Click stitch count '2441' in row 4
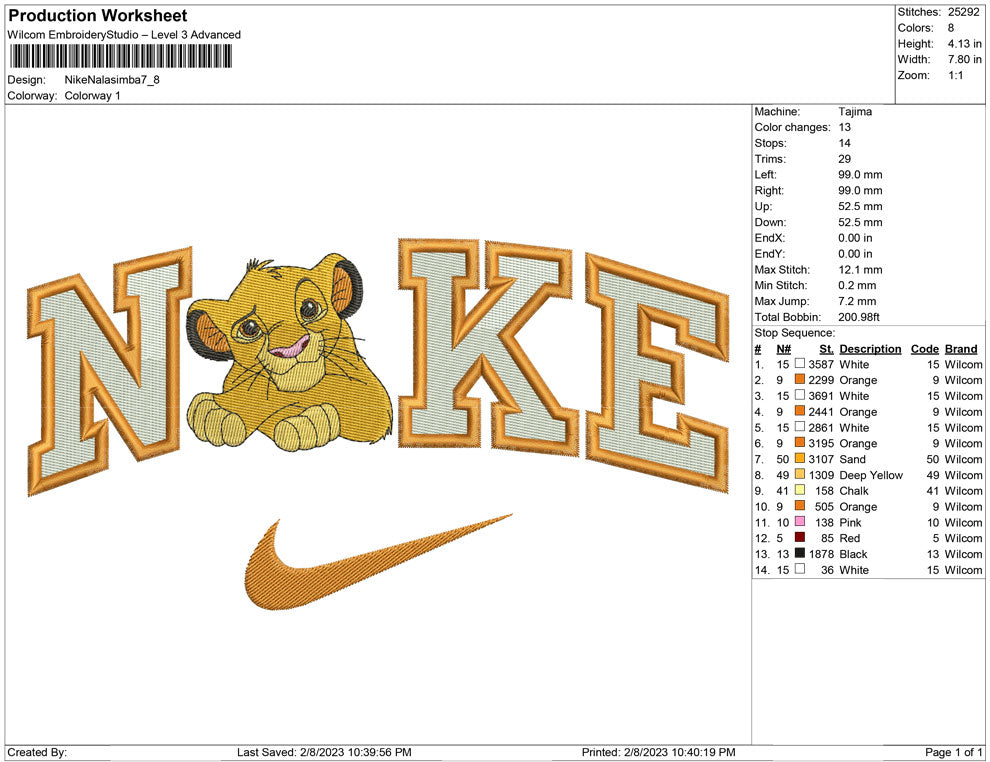Image resolution: width=990 pixels, height=762 pixels. pyautogui.click(x=821, y=412)
